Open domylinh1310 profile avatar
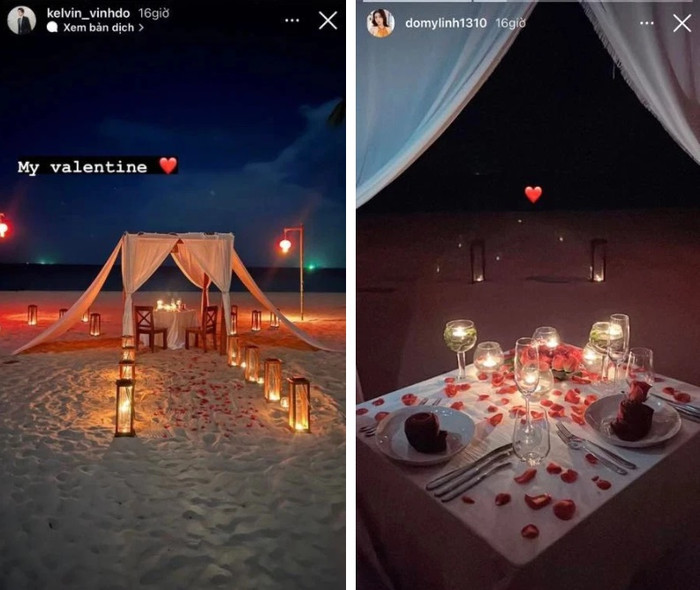The height and width of the screenshot is (590, 700). [x=380, y=22]
